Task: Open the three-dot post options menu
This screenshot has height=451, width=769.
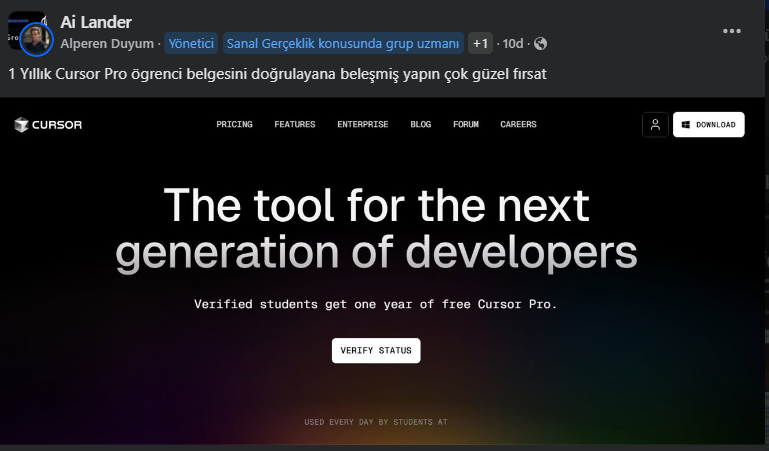Action: pos(731,31)
